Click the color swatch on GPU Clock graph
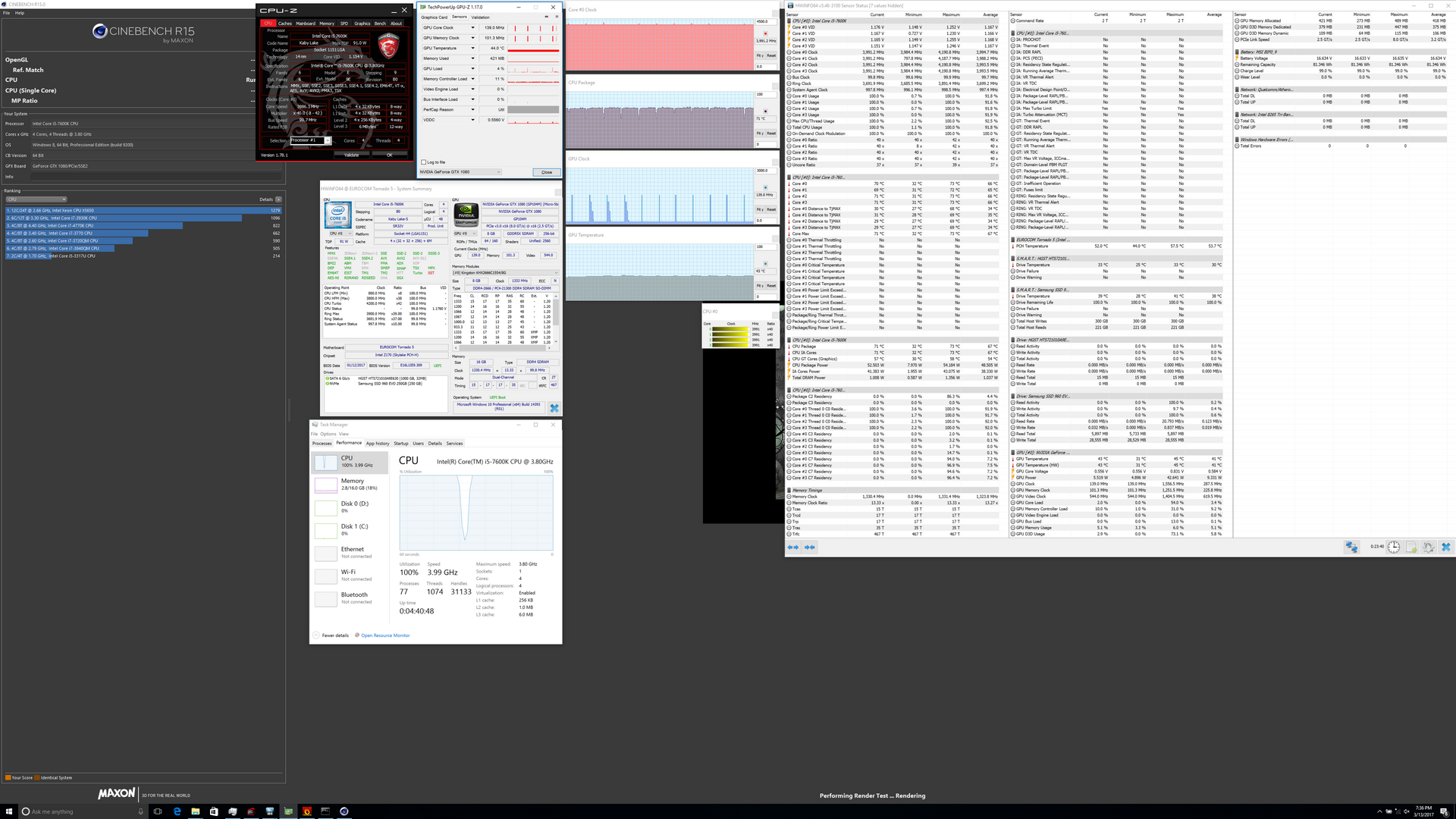This screenshot has width=1456, height=819. (766, 187)
